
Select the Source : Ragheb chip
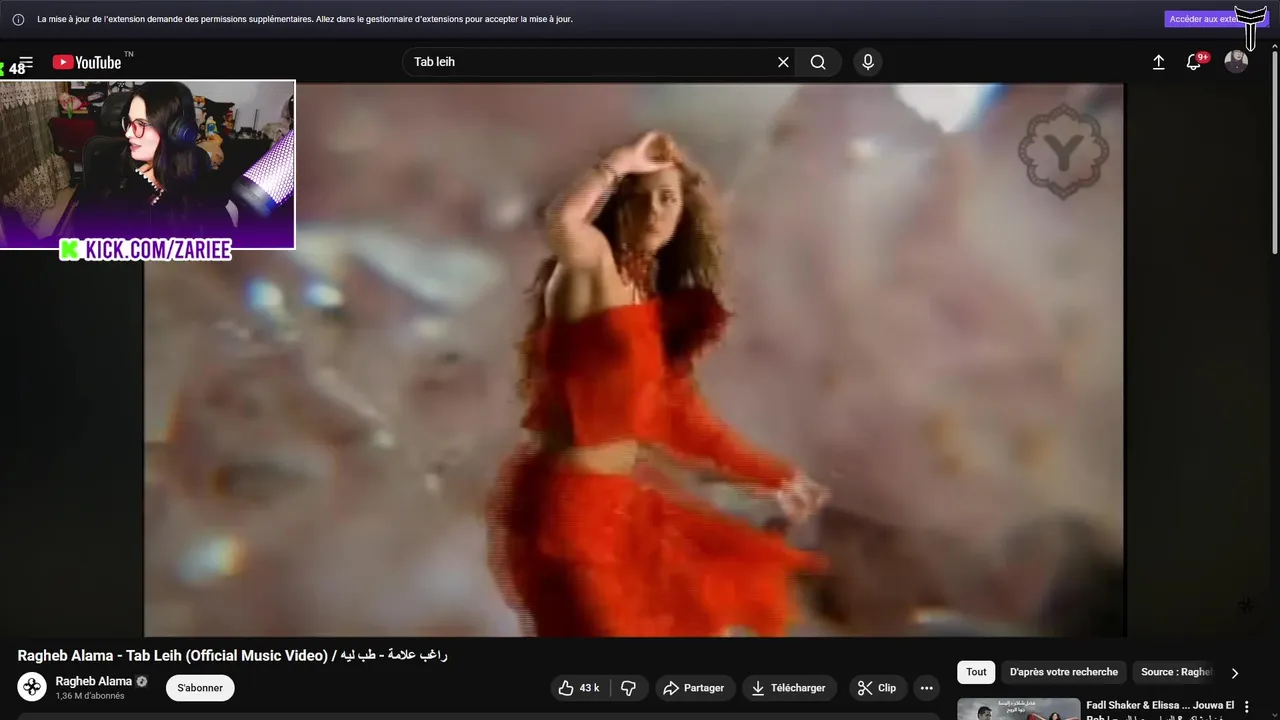[x=1176, y=672]
